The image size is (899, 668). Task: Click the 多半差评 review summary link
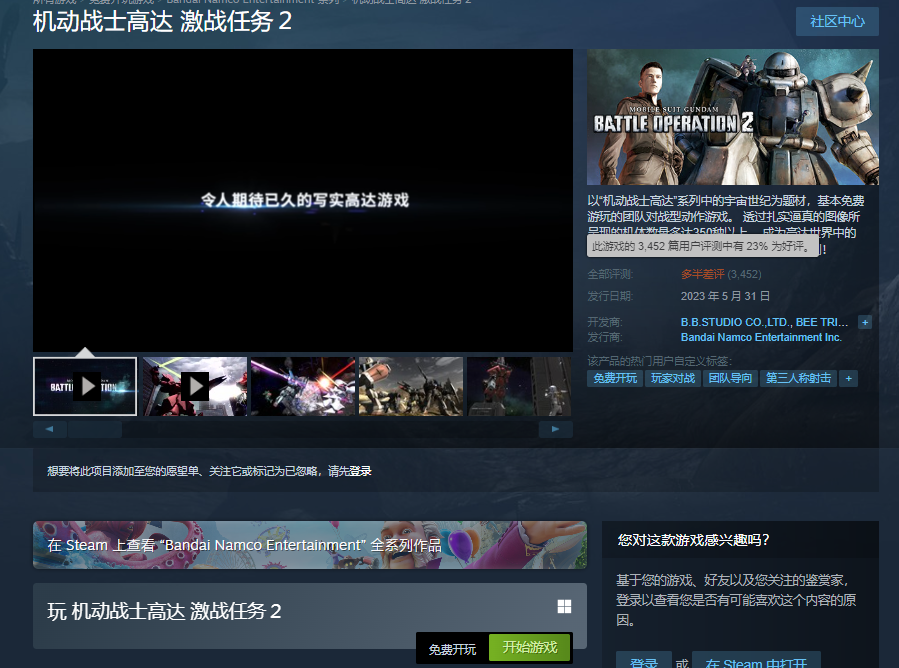coord(702,274)
